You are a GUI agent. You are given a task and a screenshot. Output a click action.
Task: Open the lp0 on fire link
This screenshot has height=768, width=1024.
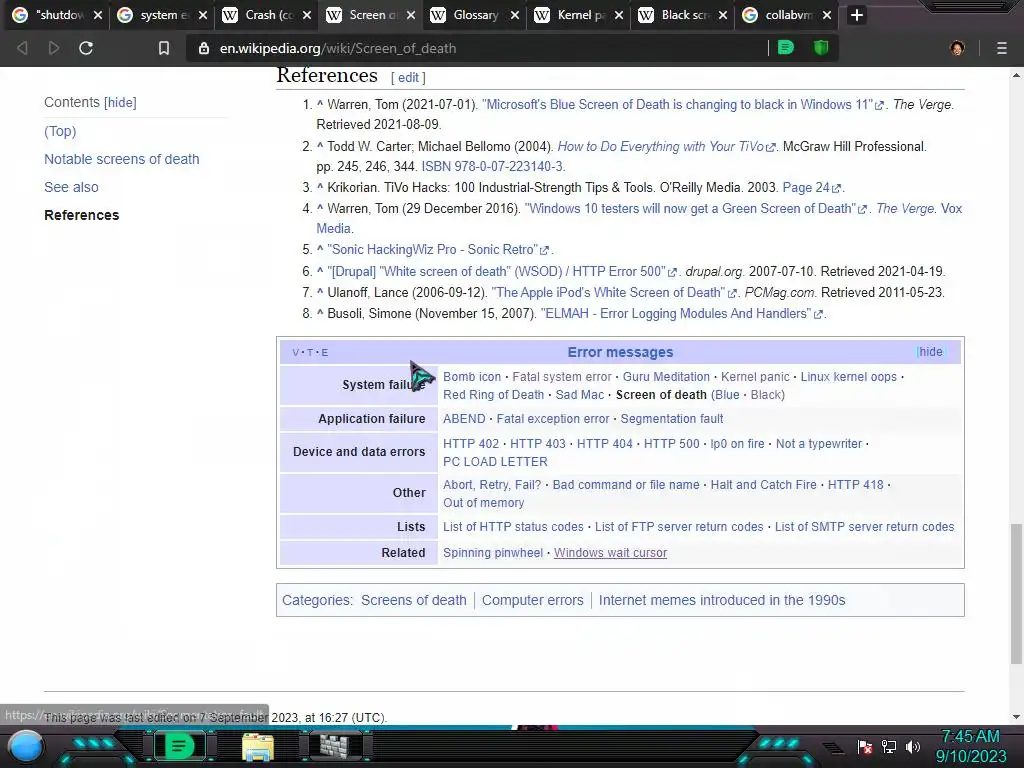pyautogui.click(x=737, y=444)
